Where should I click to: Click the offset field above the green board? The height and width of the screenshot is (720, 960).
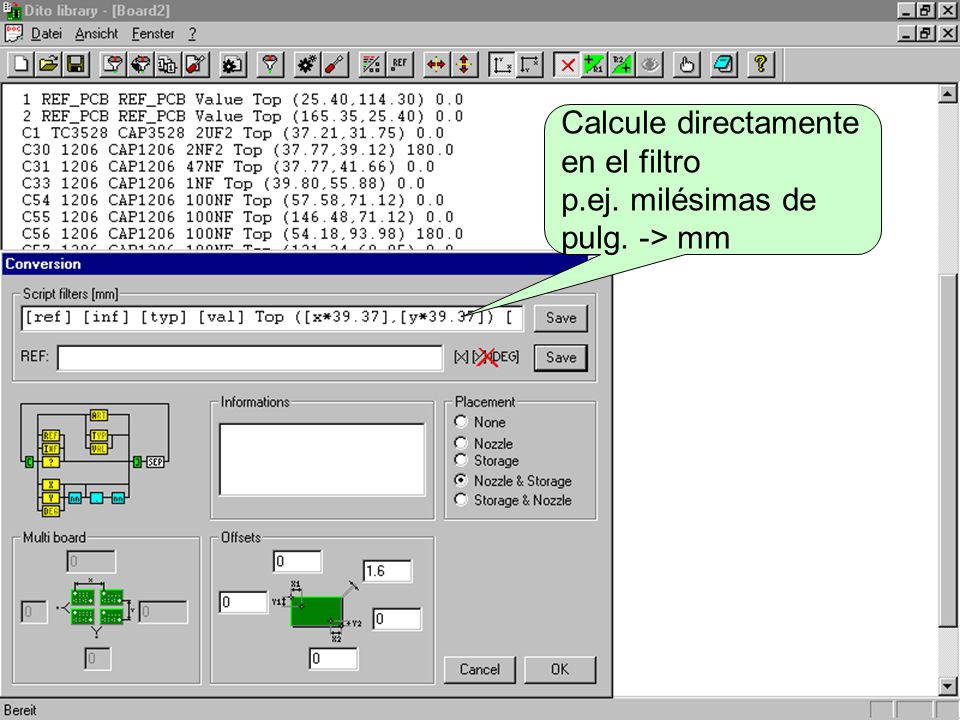(x=297, y=561)
